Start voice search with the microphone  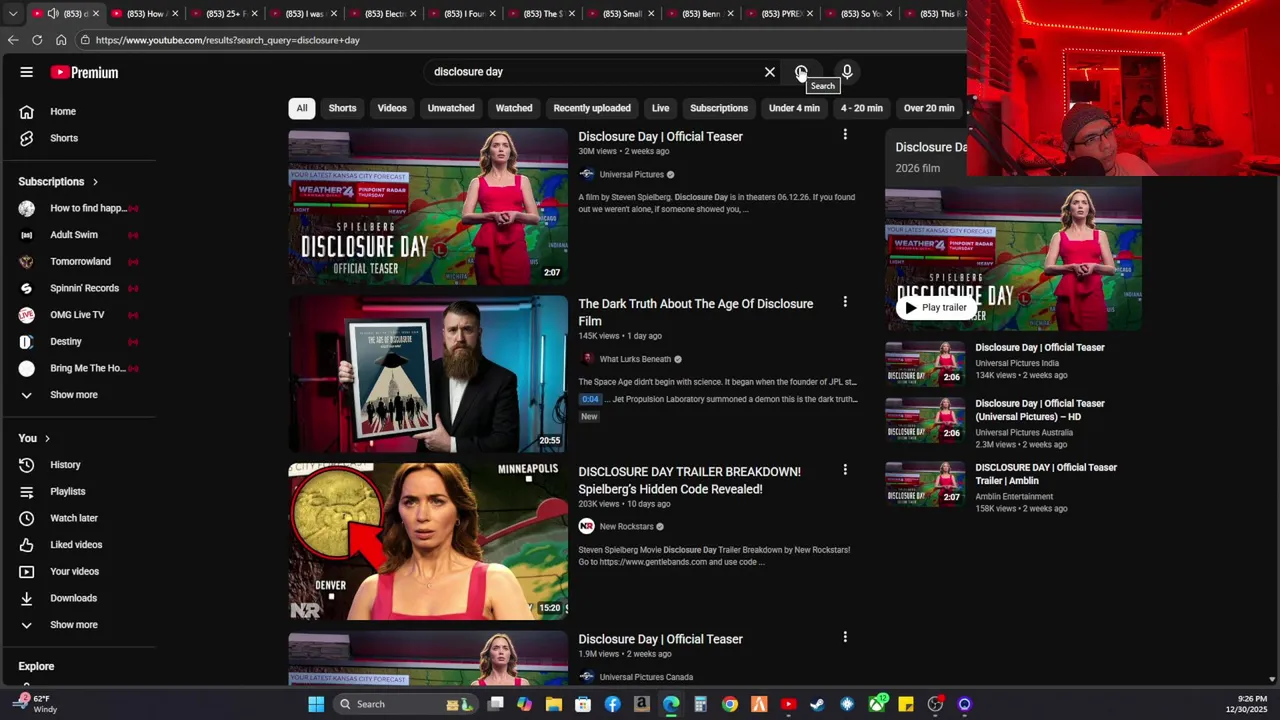[x=847, y=72]
